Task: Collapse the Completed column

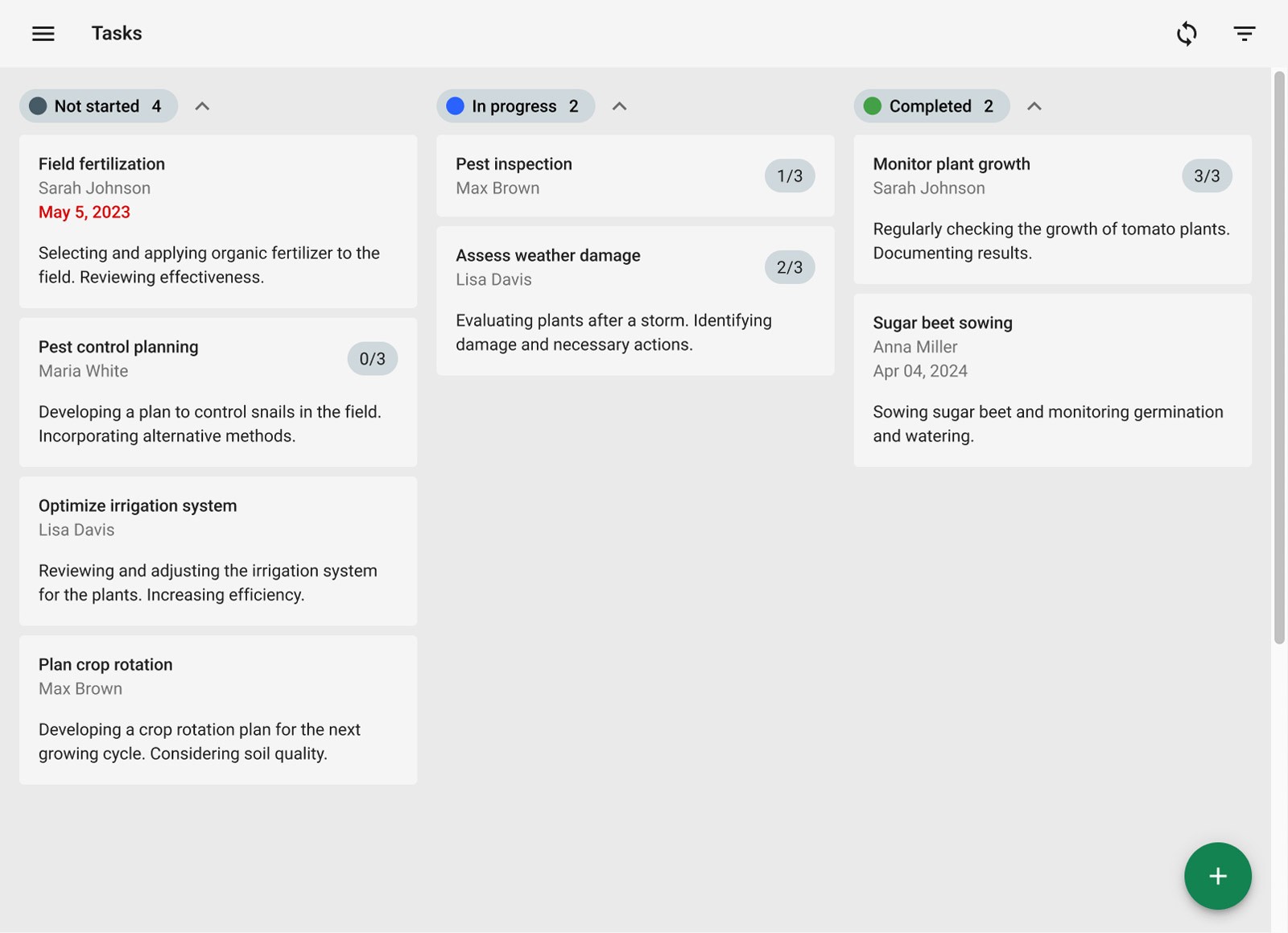Action: 1035,105
